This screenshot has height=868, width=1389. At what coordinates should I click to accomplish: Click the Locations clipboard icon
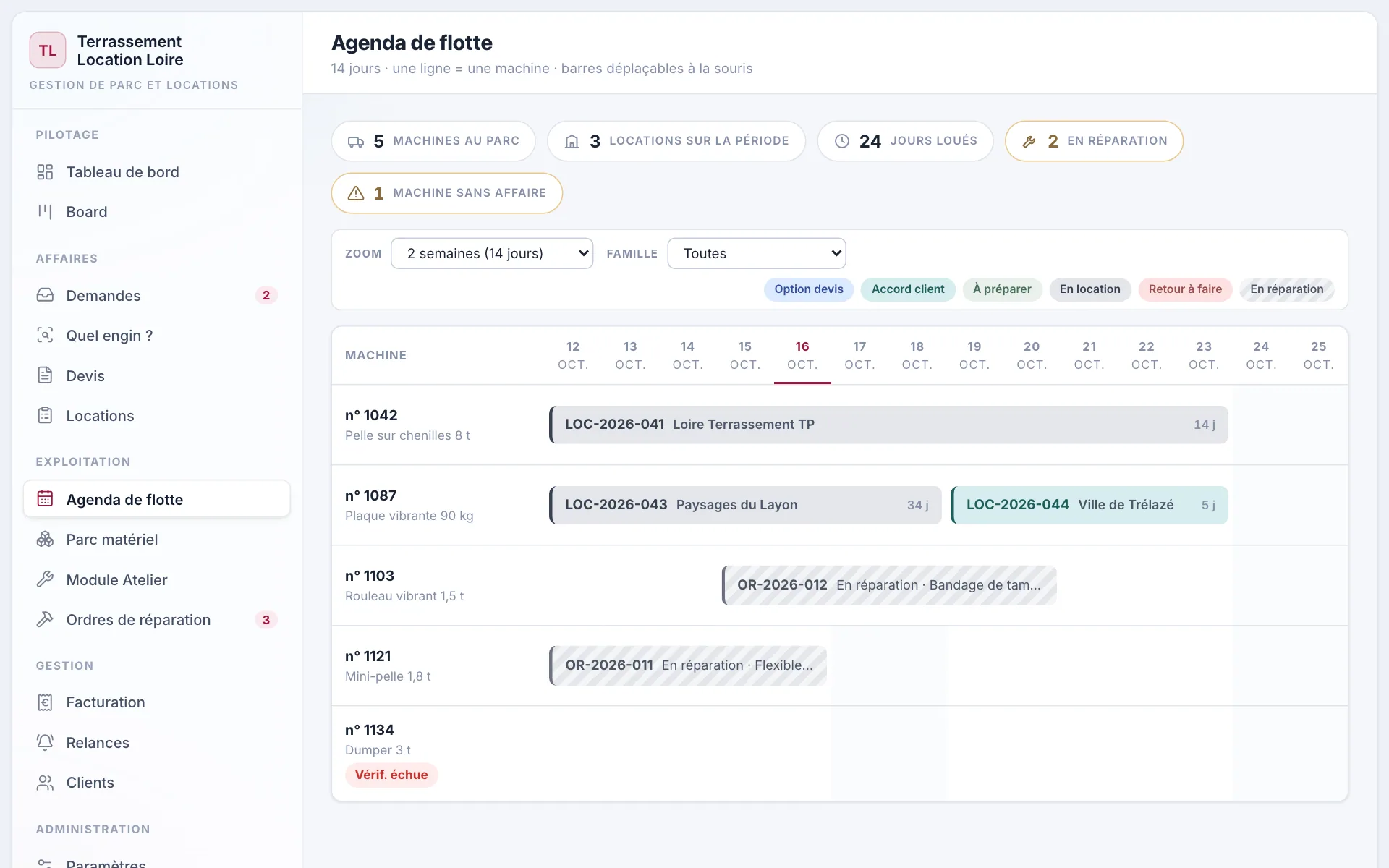pyautogui.click(x=45, y=415)
